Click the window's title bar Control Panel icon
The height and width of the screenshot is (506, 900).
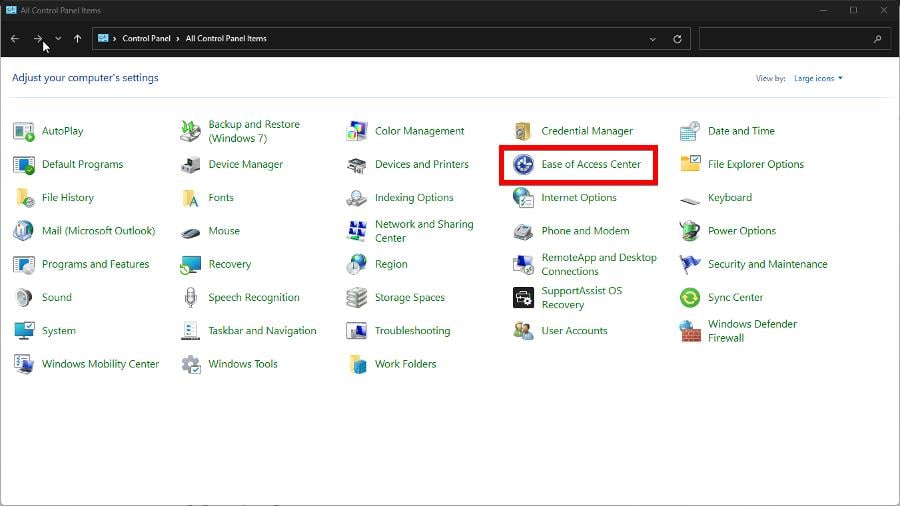tap(11, 10)
